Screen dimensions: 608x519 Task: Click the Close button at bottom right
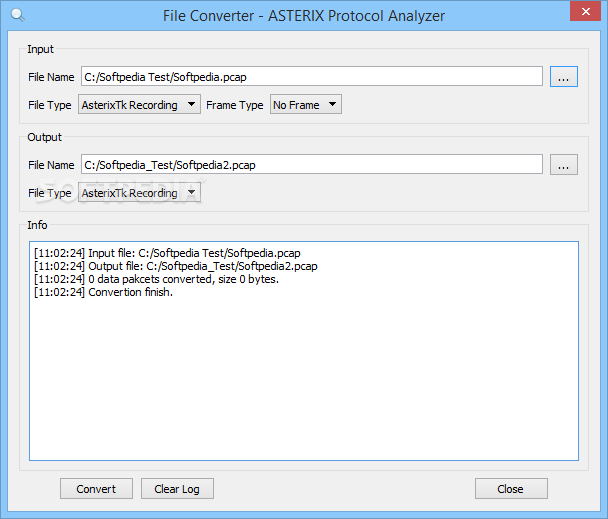tap(511, 489)
